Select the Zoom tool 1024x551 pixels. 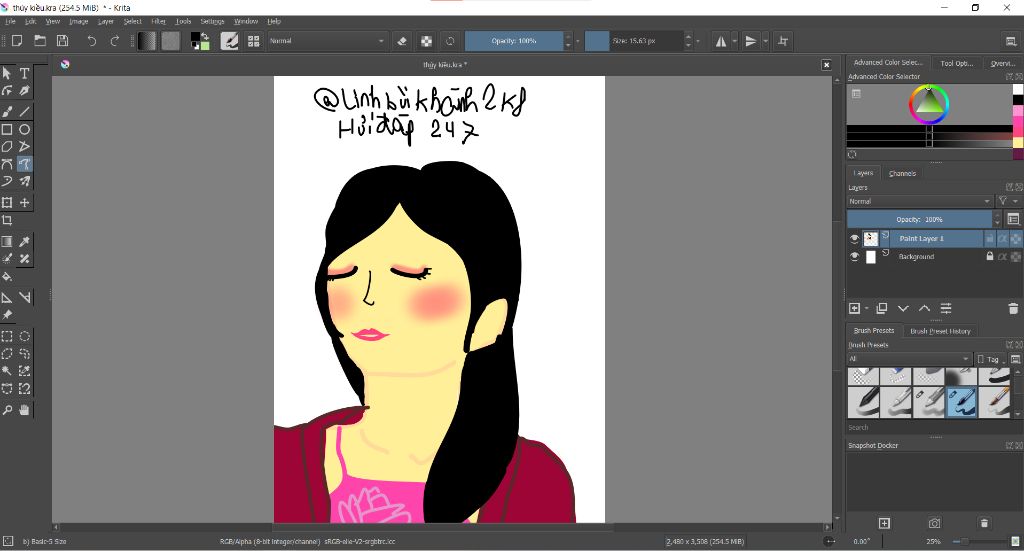coord(7,410)
